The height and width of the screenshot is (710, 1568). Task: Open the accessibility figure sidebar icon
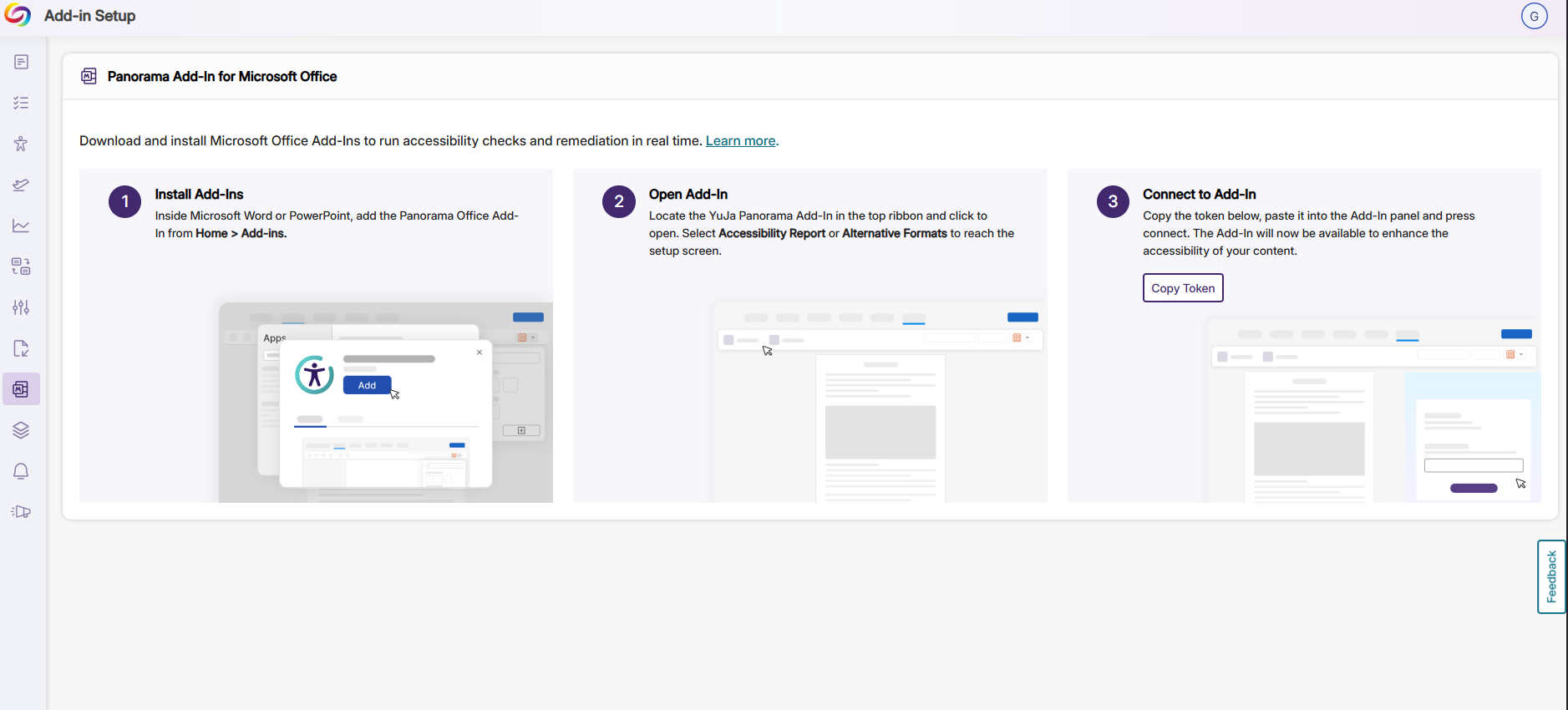[21, 144]
